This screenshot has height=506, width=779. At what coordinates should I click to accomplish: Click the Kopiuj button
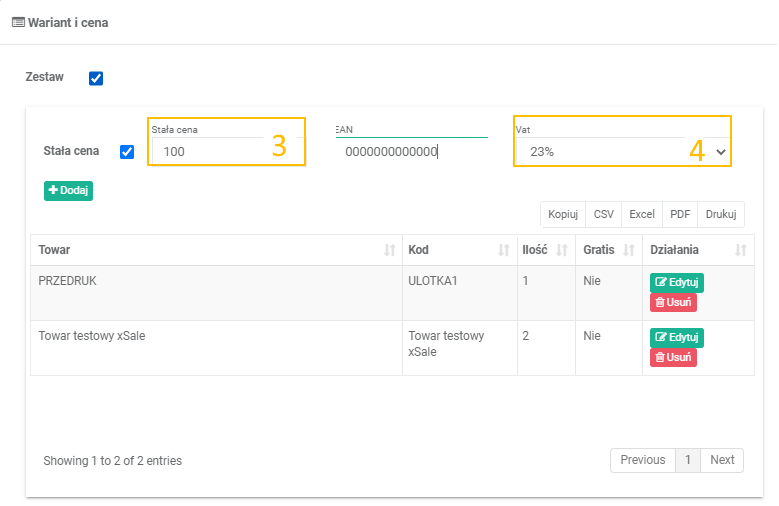point(563,214)
